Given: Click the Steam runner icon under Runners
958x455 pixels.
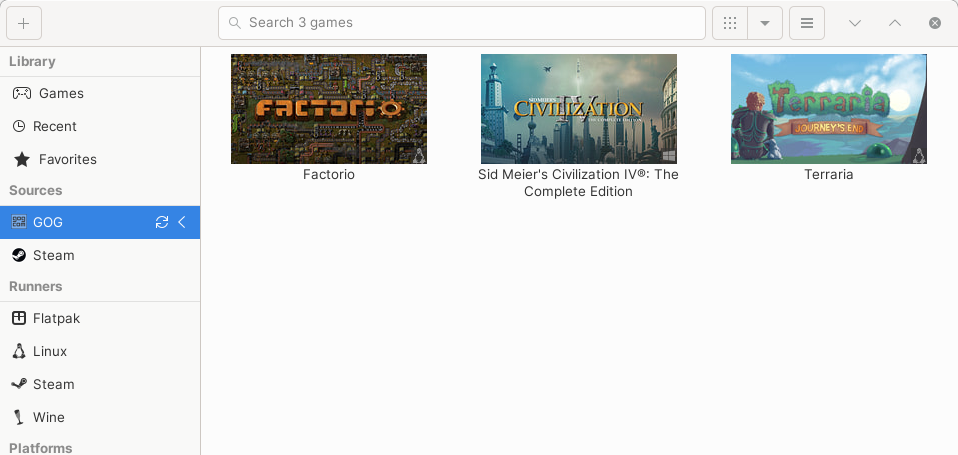Looking at the screenshot, I should [x=19, y=384].
